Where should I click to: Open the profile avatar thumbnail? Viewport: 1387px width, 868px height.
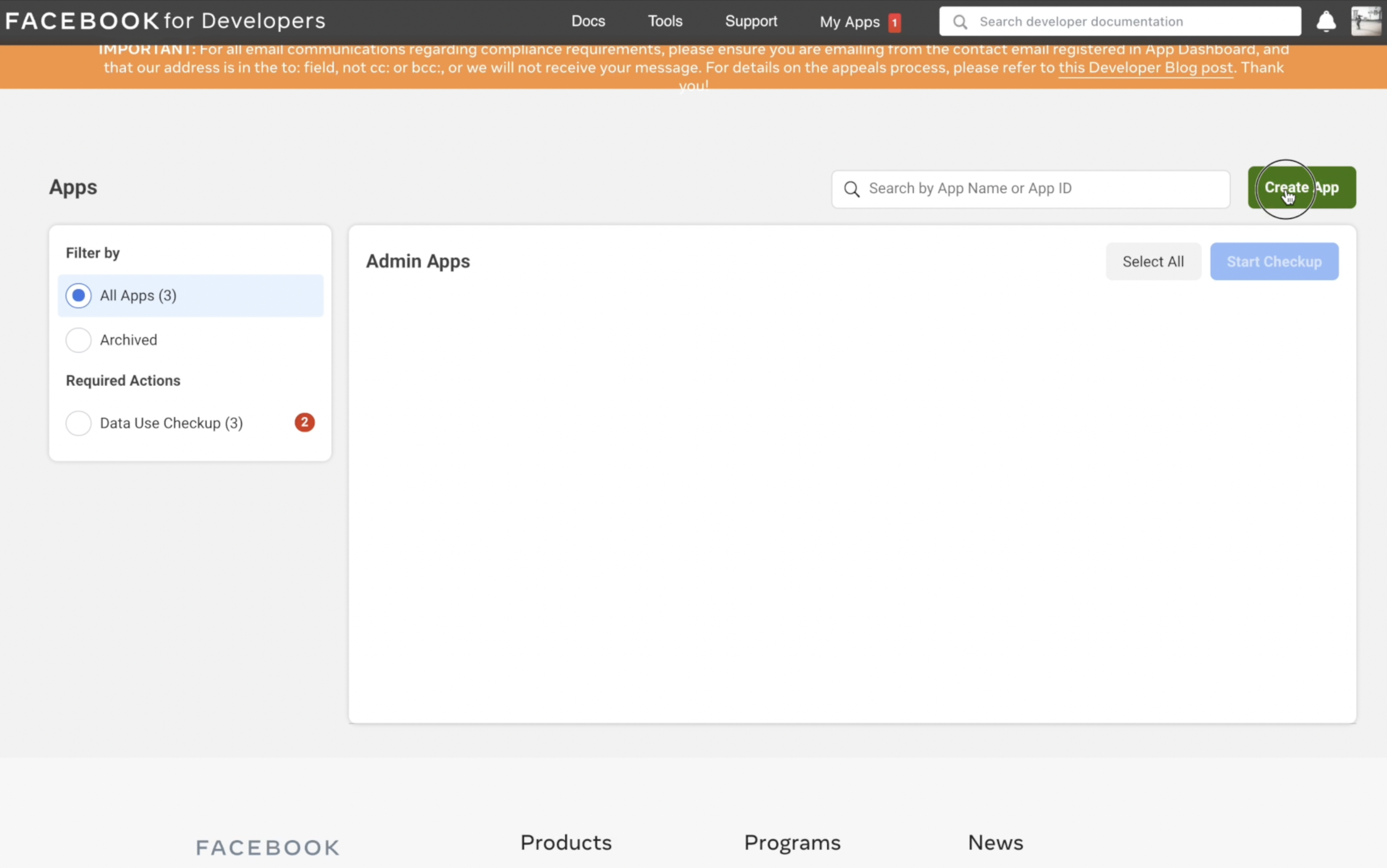pyautogui.click(x=1367, y=21)
